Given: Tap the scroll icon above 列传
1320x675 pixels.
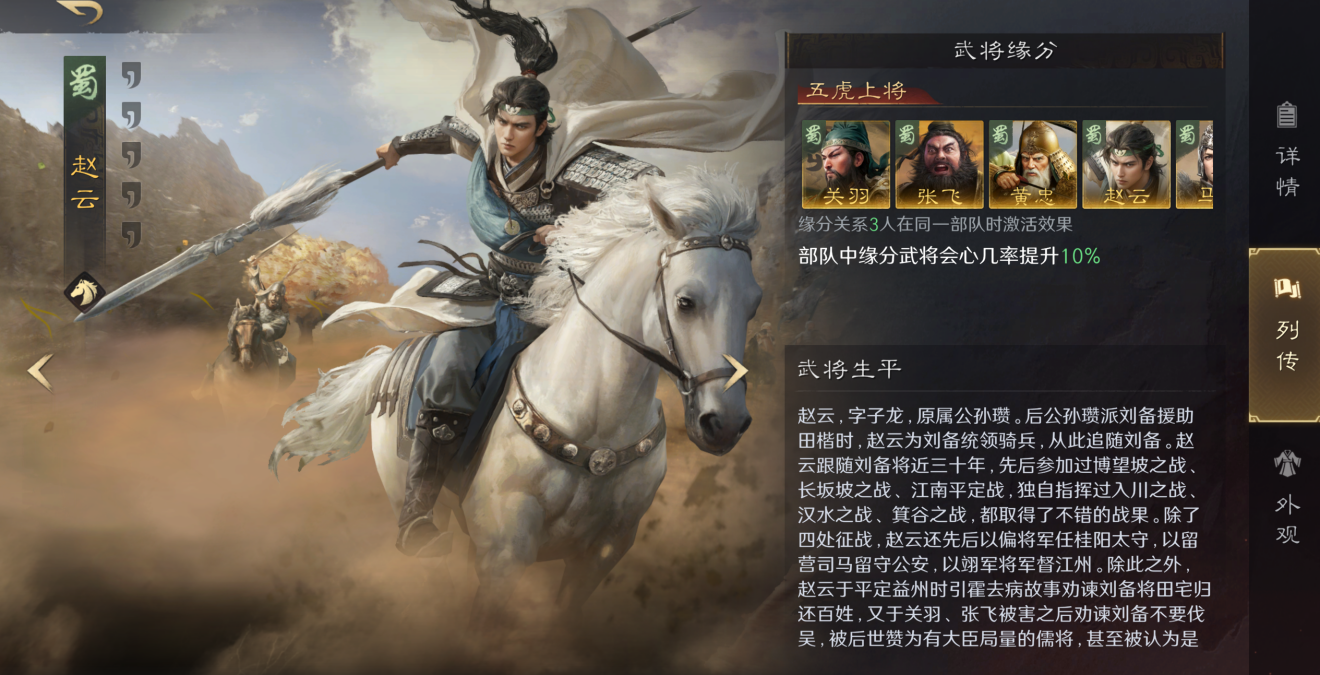Looking at the screenshot, I should click(x=1286, y=289).
